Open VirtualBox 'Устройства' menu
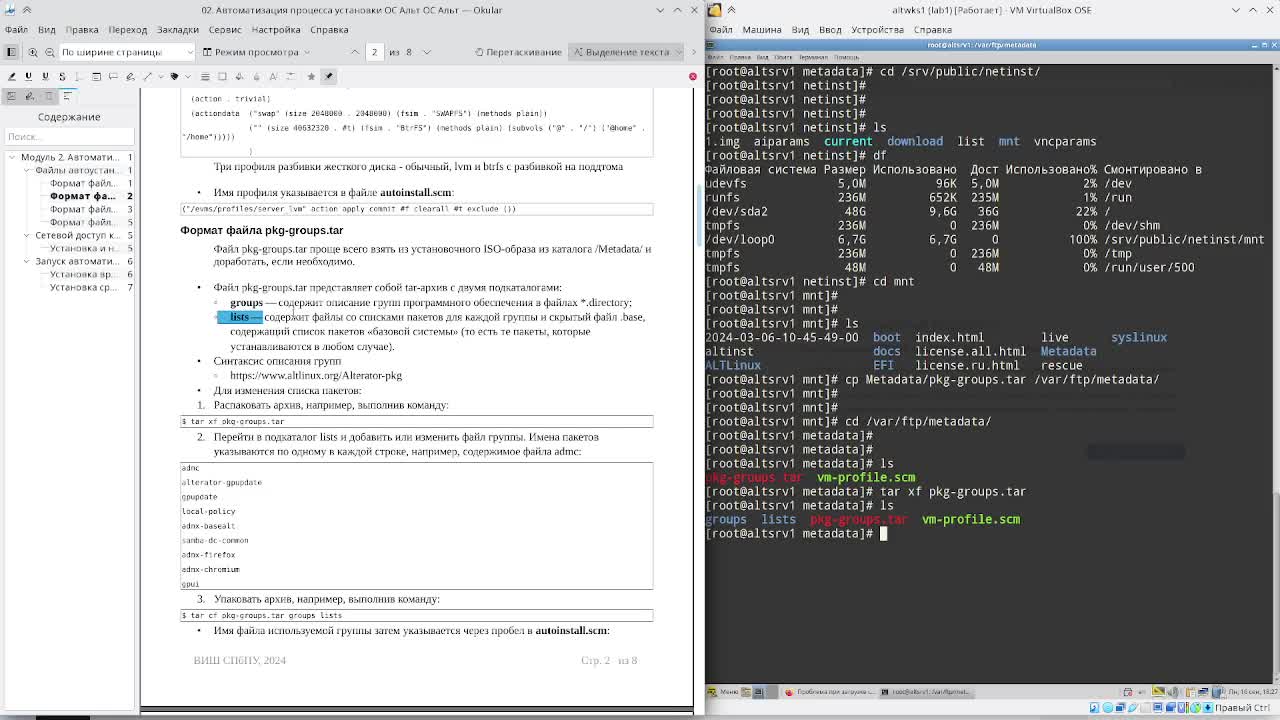Viewport: 1280px width, 720px height. pos(876,30)
